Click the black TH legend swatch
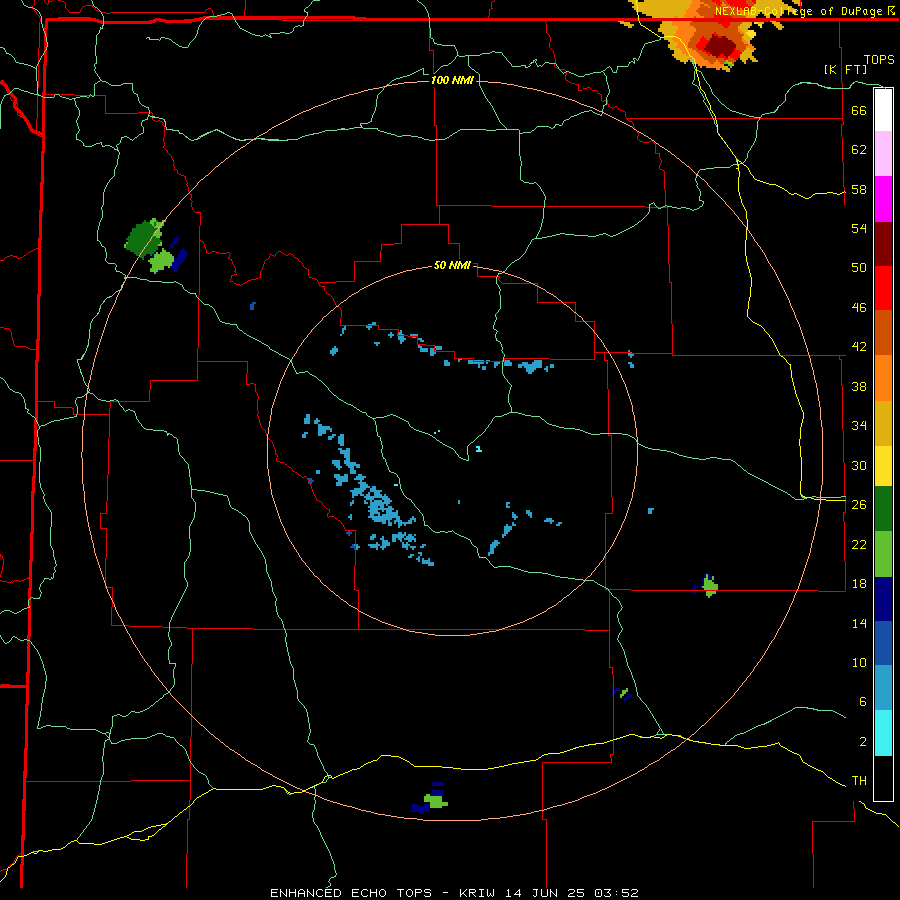 883,778
